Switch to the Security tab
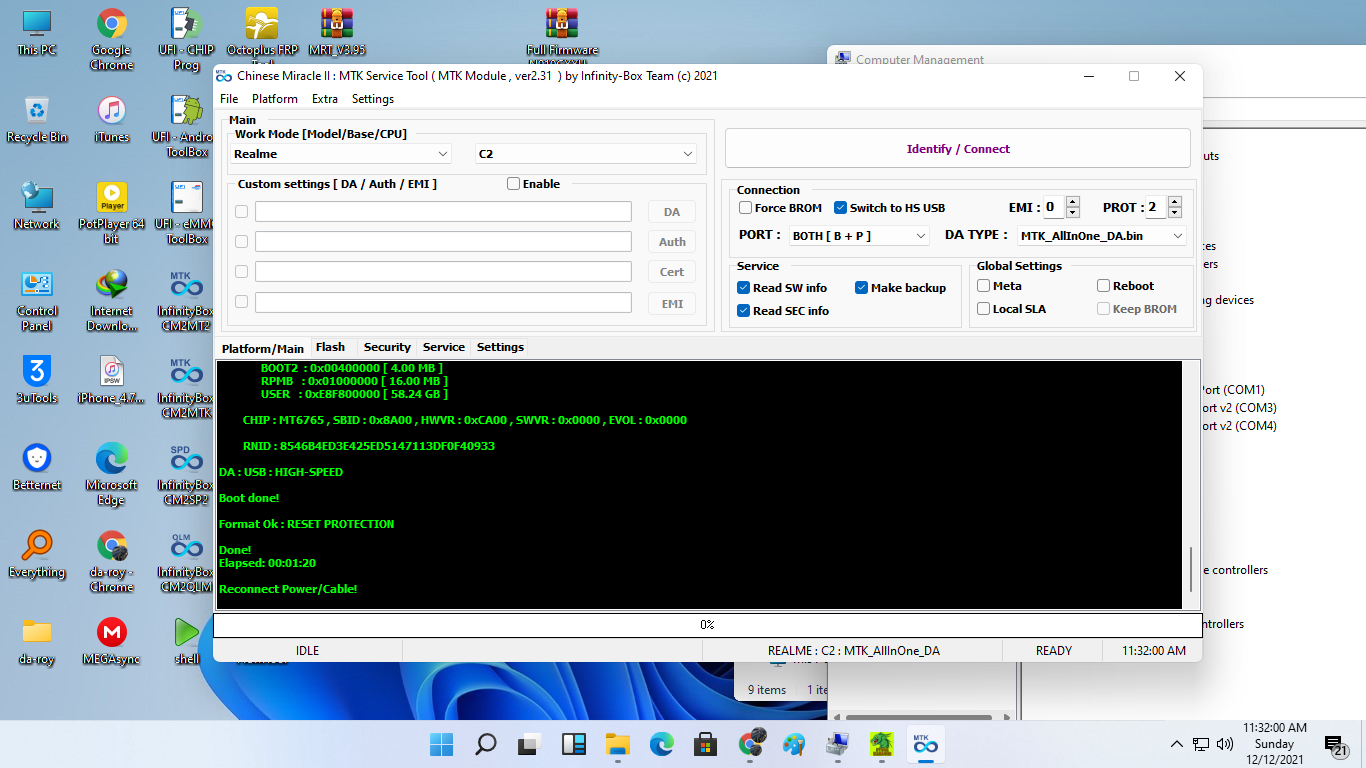Viewport: 1366px width, 768px height. pos(387,347)
